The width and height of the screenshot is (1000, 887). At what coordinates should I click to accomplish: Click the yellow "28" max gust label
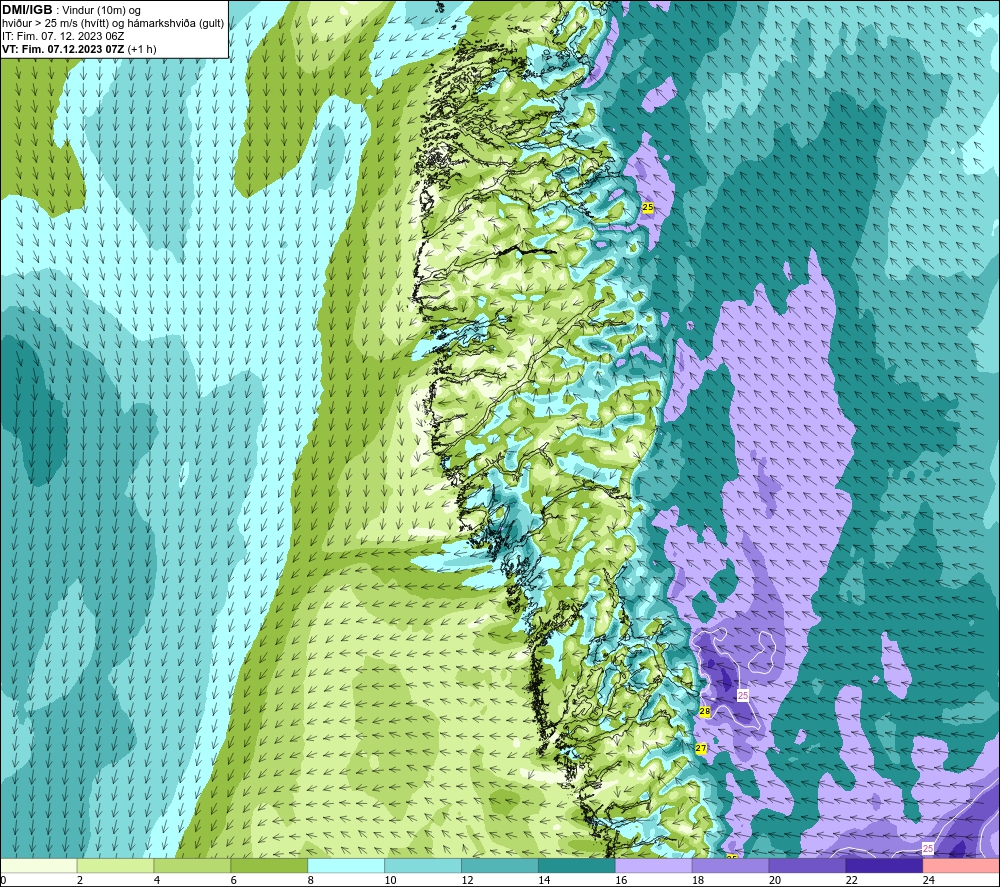tap(705, 711)
